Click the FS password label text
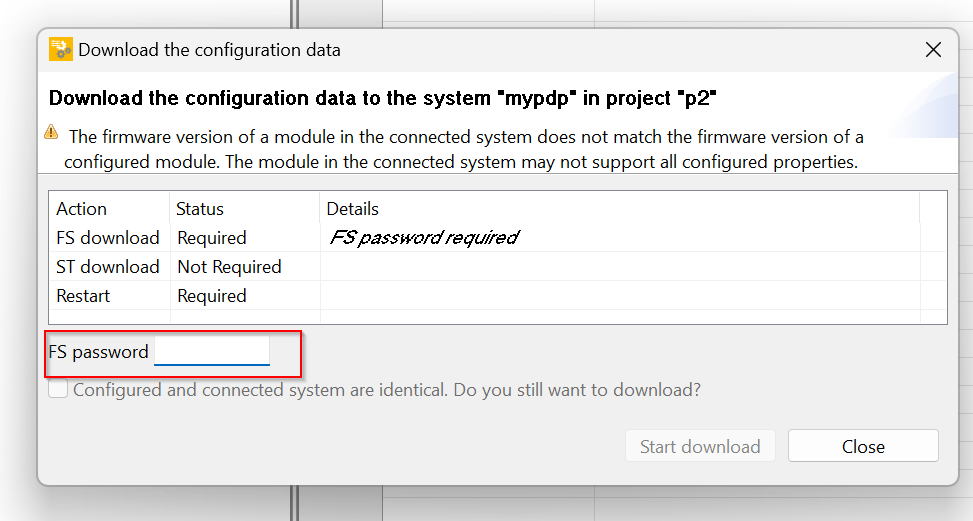 click(99, 352)
